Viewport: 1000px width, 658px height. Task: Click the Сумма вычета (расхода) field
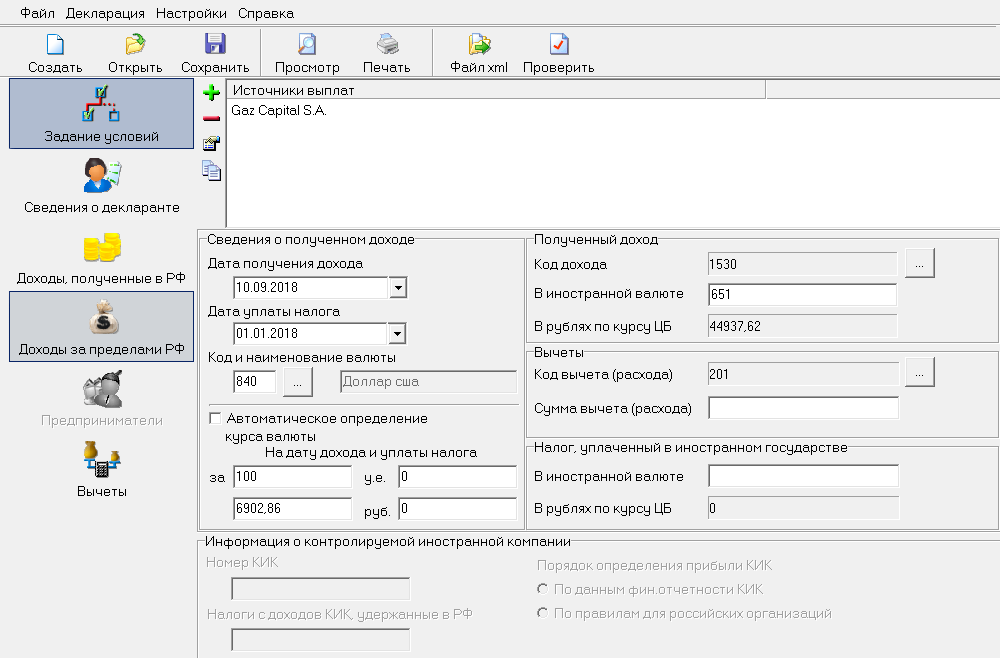click(804, 408)
